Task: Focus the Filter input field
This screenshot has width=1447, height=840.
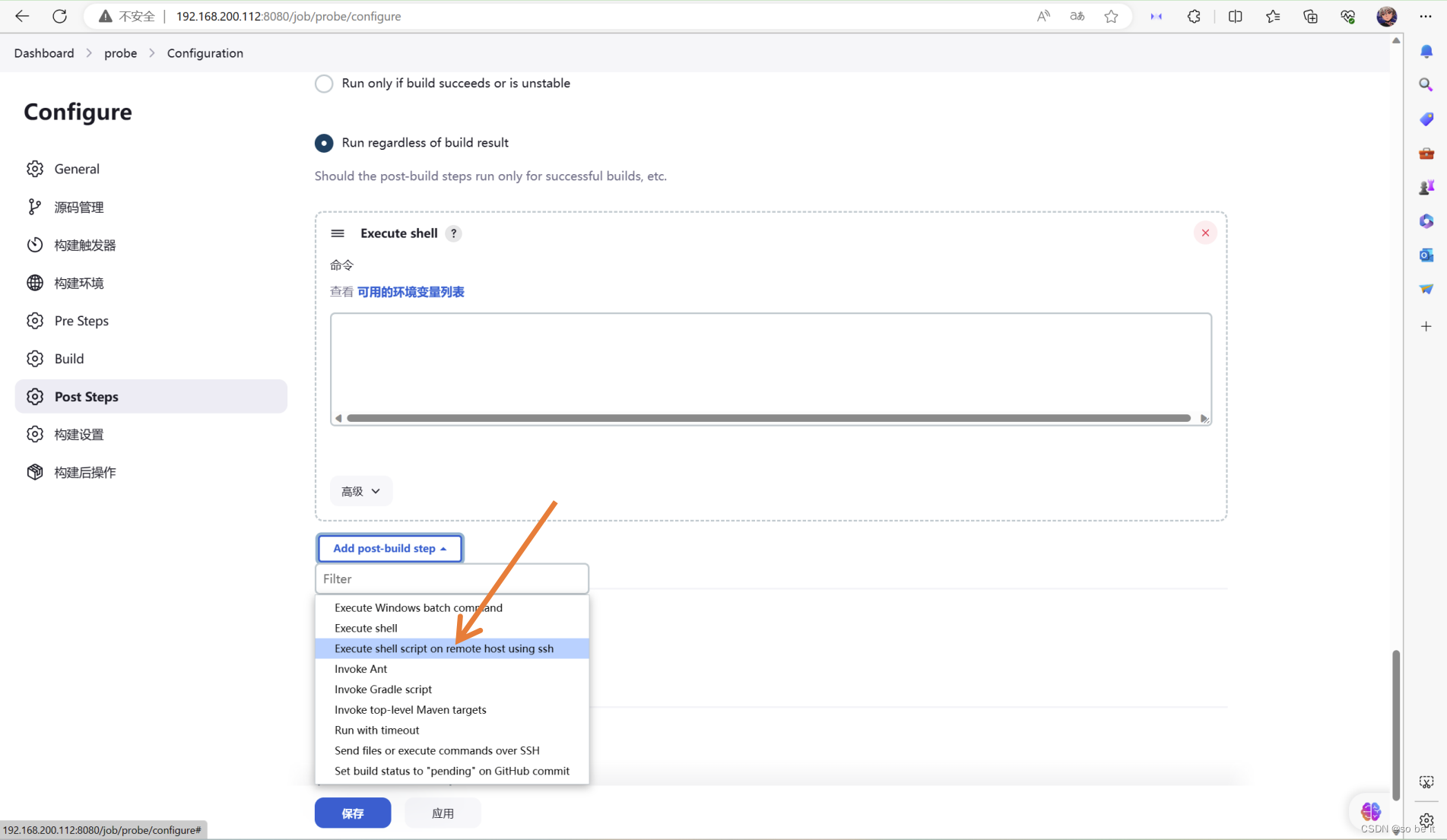Action: pos(452,578)
